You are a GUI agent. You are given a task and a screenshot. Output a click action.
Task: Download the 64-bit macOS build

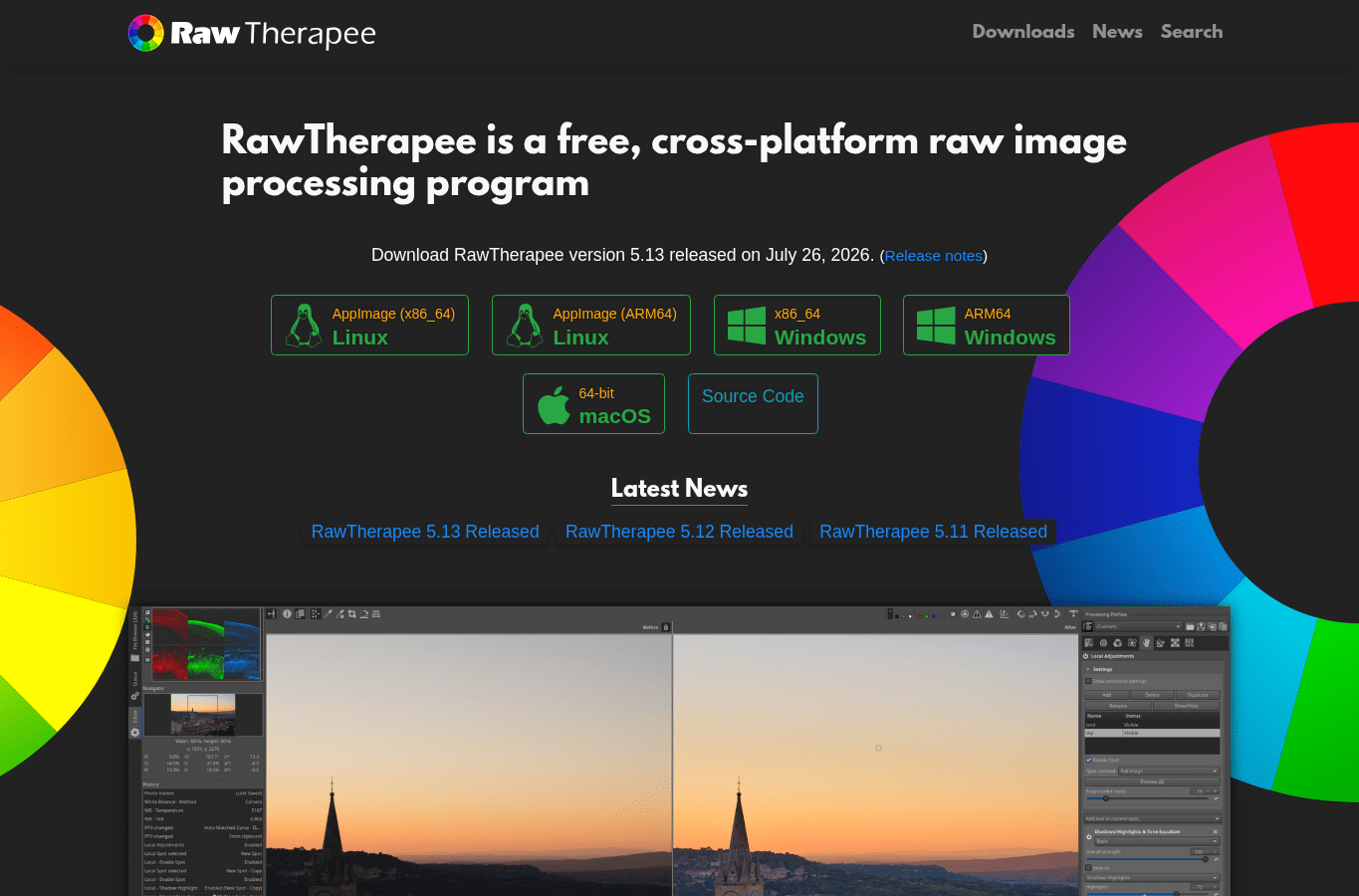[593, 404]
